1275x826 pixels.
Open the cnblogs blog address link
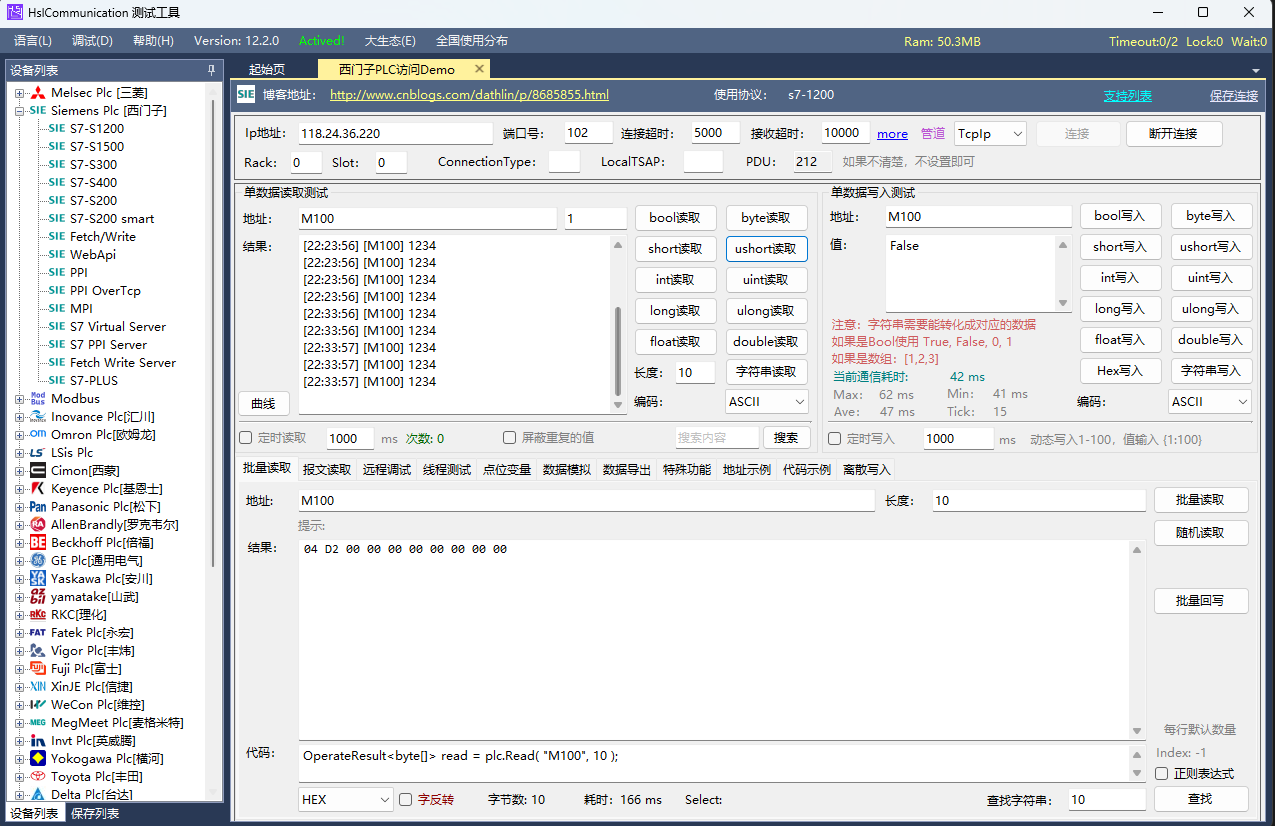tap(469, 95)
